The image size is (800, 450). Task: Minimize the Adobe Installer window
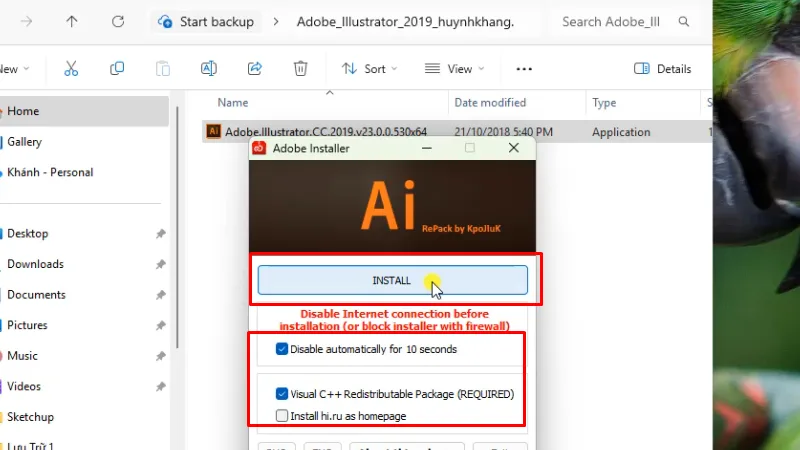point(427,148)
